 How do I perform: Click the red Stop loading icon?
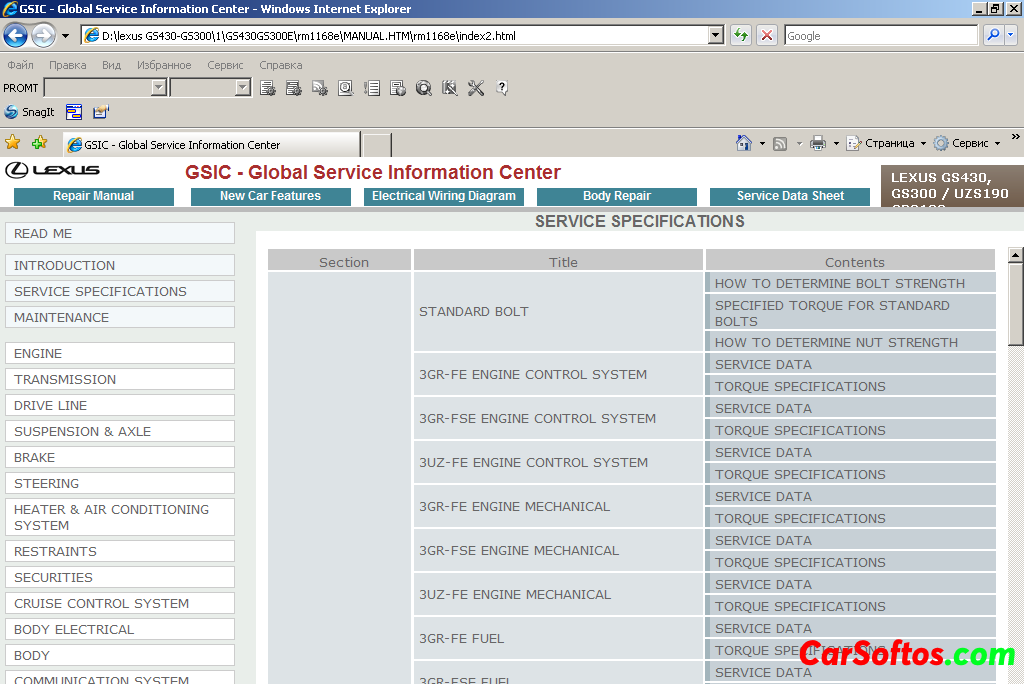(x=767, y=36)
